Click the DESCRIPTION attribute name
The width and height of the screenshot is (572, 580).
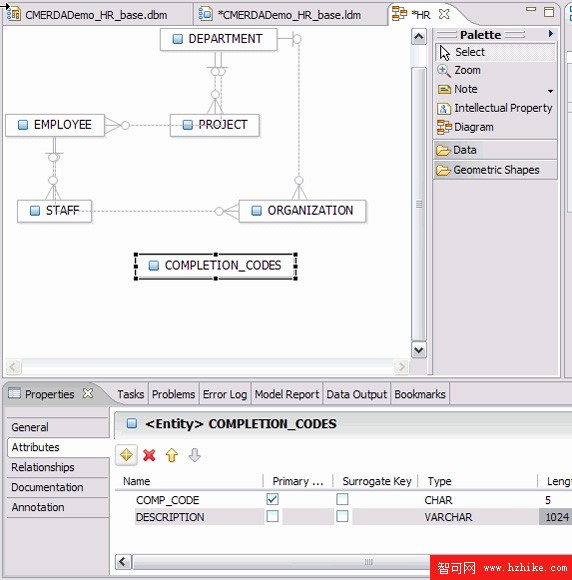(x=170, y=517)
